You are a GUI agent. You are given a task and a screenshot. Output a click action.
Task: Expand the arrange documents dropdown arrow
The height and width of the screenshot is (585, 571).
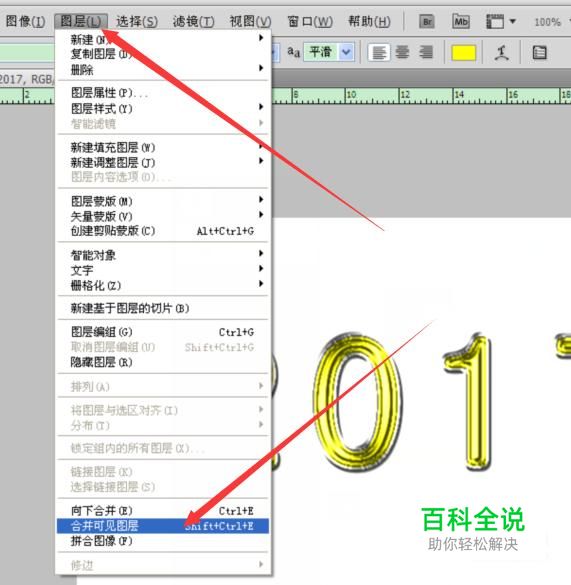pos(513,22)
